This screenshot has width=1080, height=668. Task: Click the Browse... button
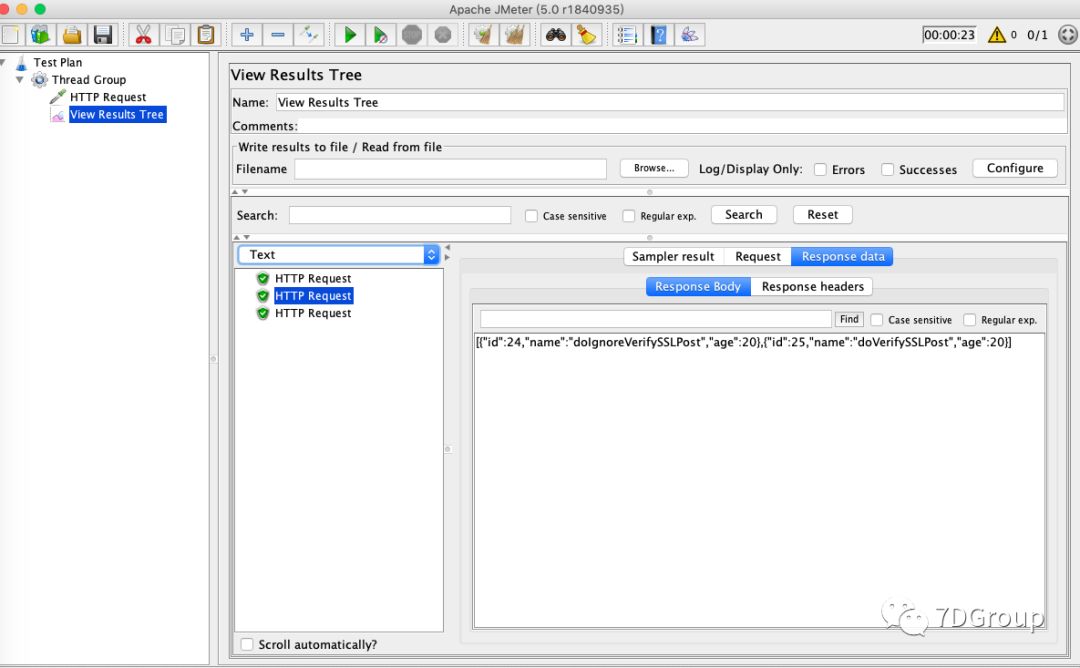click(654, 168)
